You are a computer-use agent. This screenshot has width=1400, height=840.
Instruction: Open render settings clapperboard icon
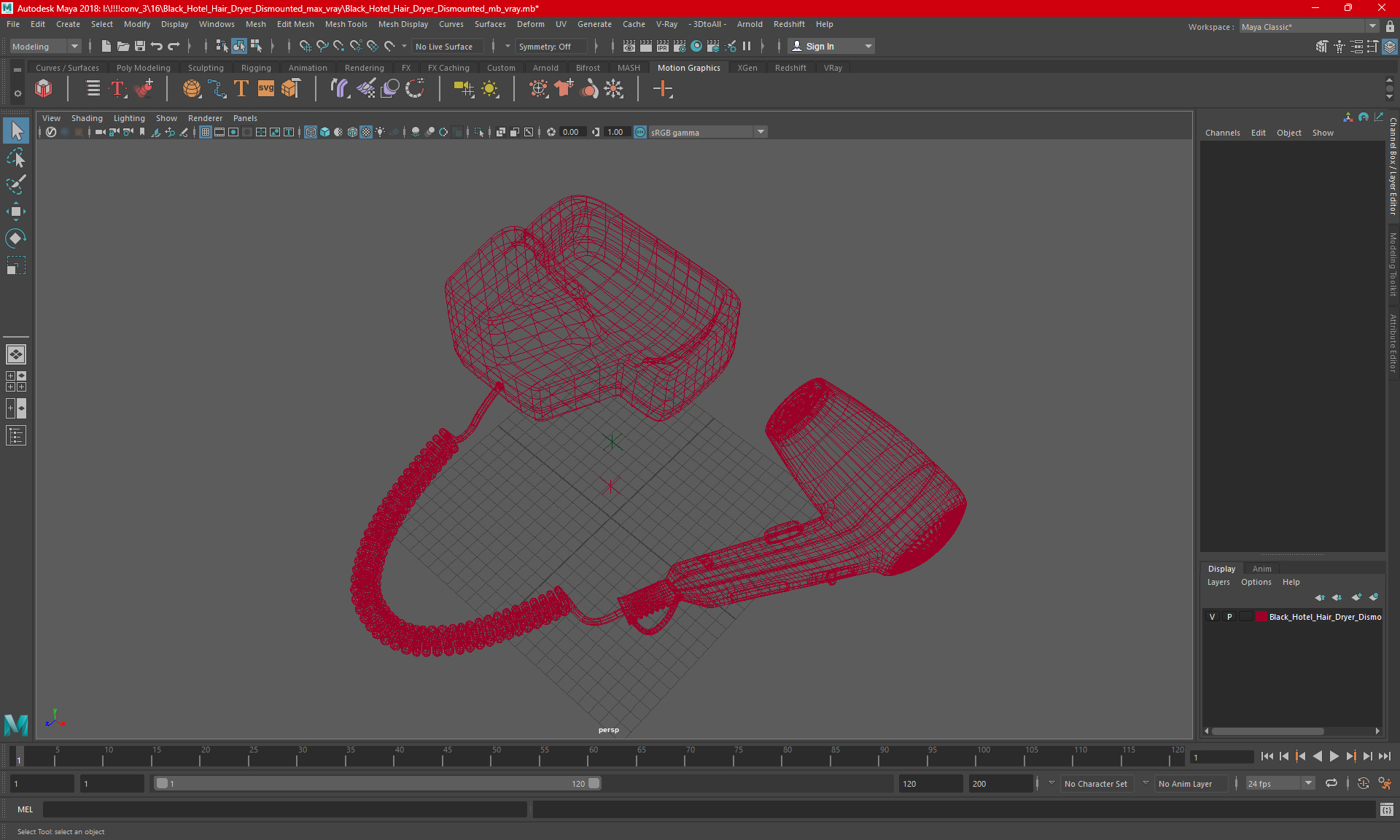(x=680, y=46)
